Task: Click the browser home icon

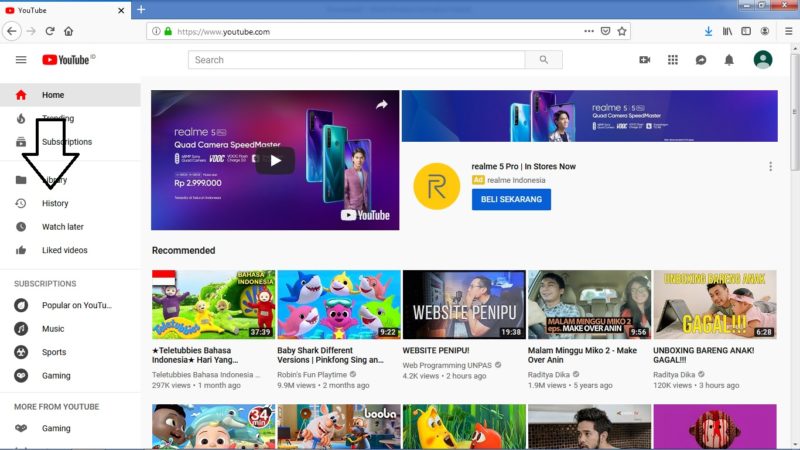Action: tap(68, 31)
